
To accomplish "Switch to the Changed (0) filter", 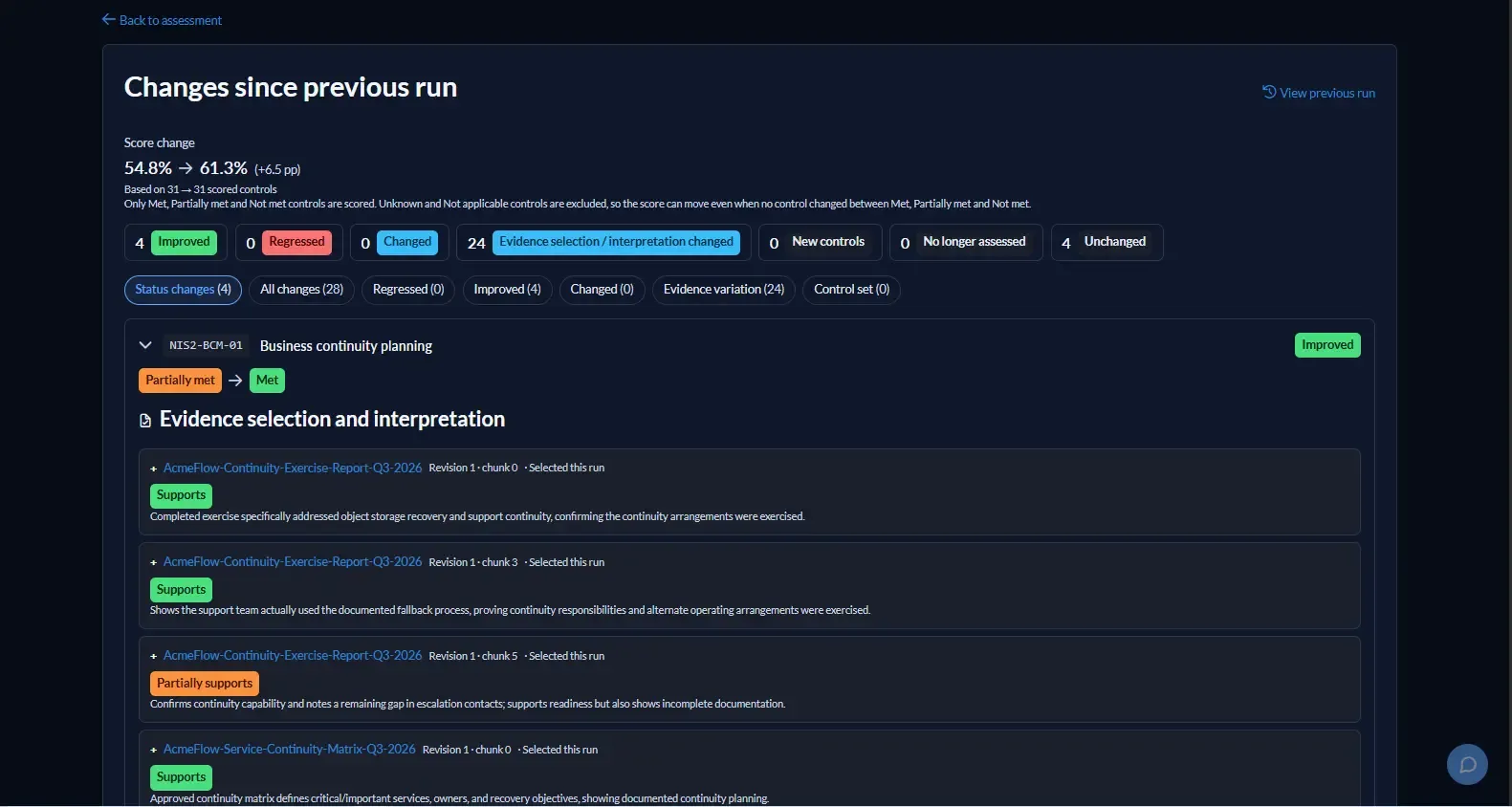I will pos(602,290).
